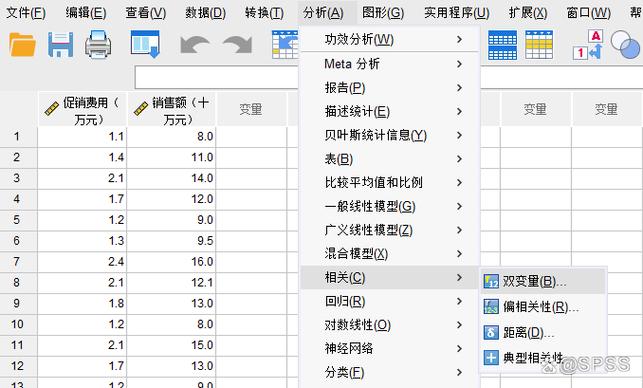Image resolution: width=643 pixels, height=388 pixels.
Task: Expand the 广义线性模型(Z) submenu
Action: click(x=390, y=230)
